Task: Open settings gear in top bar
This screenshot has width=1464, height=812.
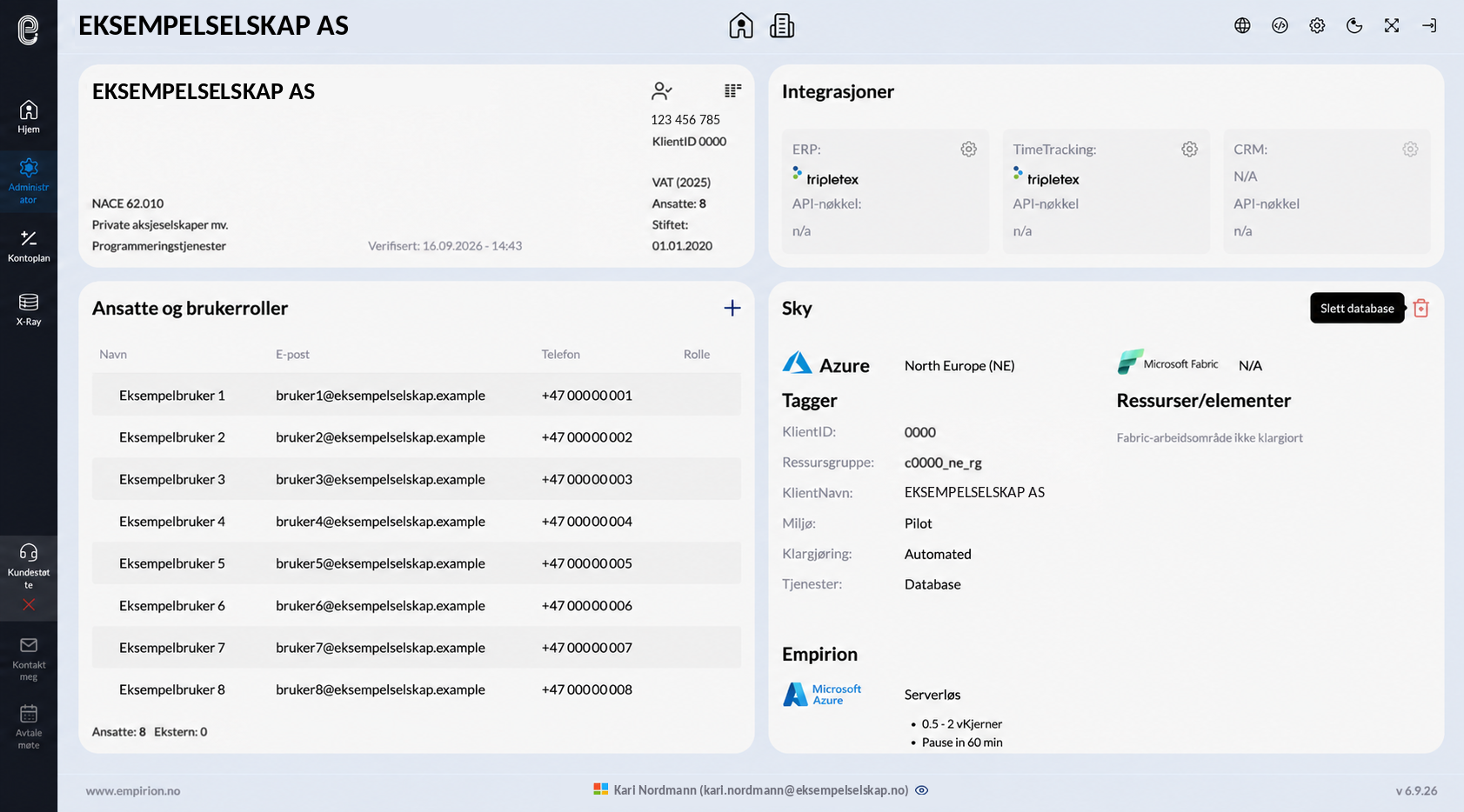Action: tap(1317, 25)
